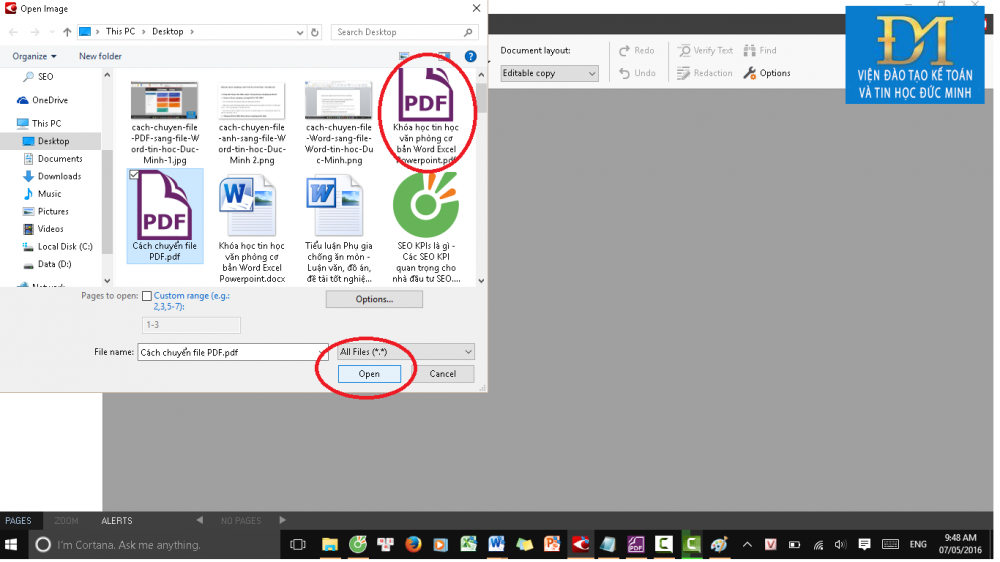Open OneDrive in the navigation pane
This screenshot has height=562, width=1000.
pos(42,100)
